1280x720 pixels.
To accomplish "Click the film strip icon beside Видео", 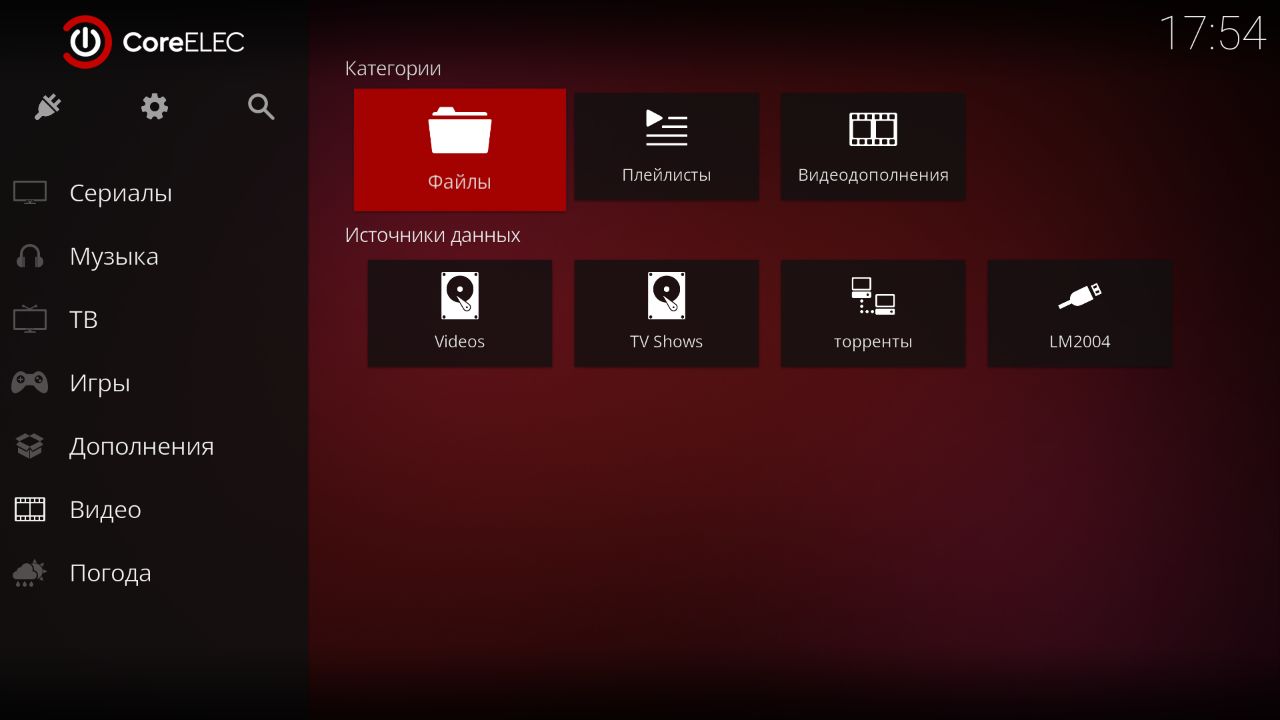I will tap(30, 510).
